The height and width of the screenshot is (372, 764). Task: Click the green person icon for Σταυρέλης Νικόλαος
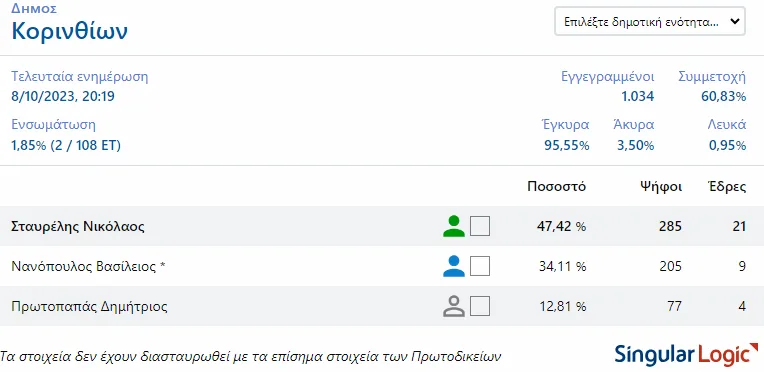454,226
